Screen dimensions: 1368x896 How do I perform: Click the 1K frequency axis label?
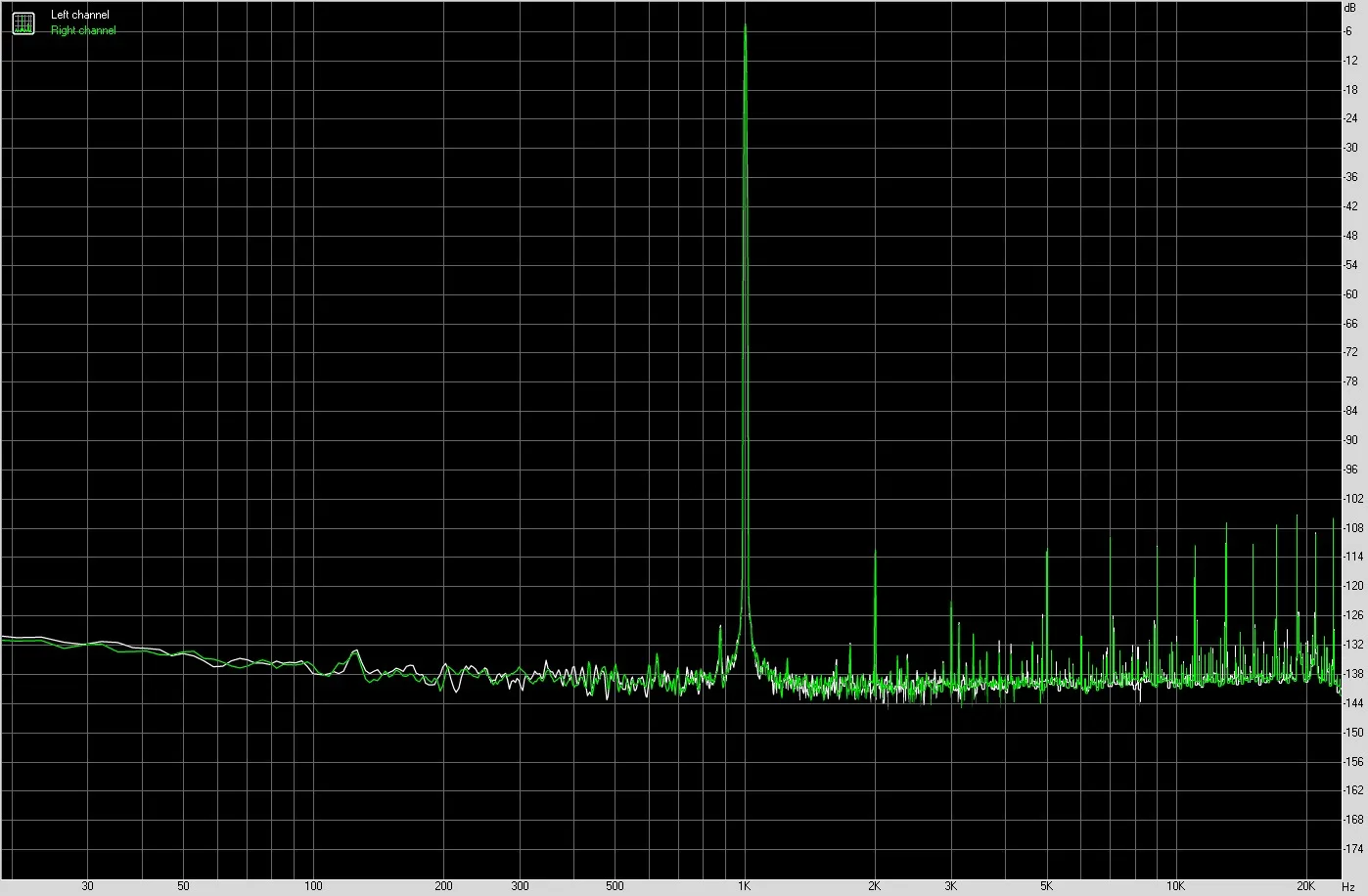point(745,886)
